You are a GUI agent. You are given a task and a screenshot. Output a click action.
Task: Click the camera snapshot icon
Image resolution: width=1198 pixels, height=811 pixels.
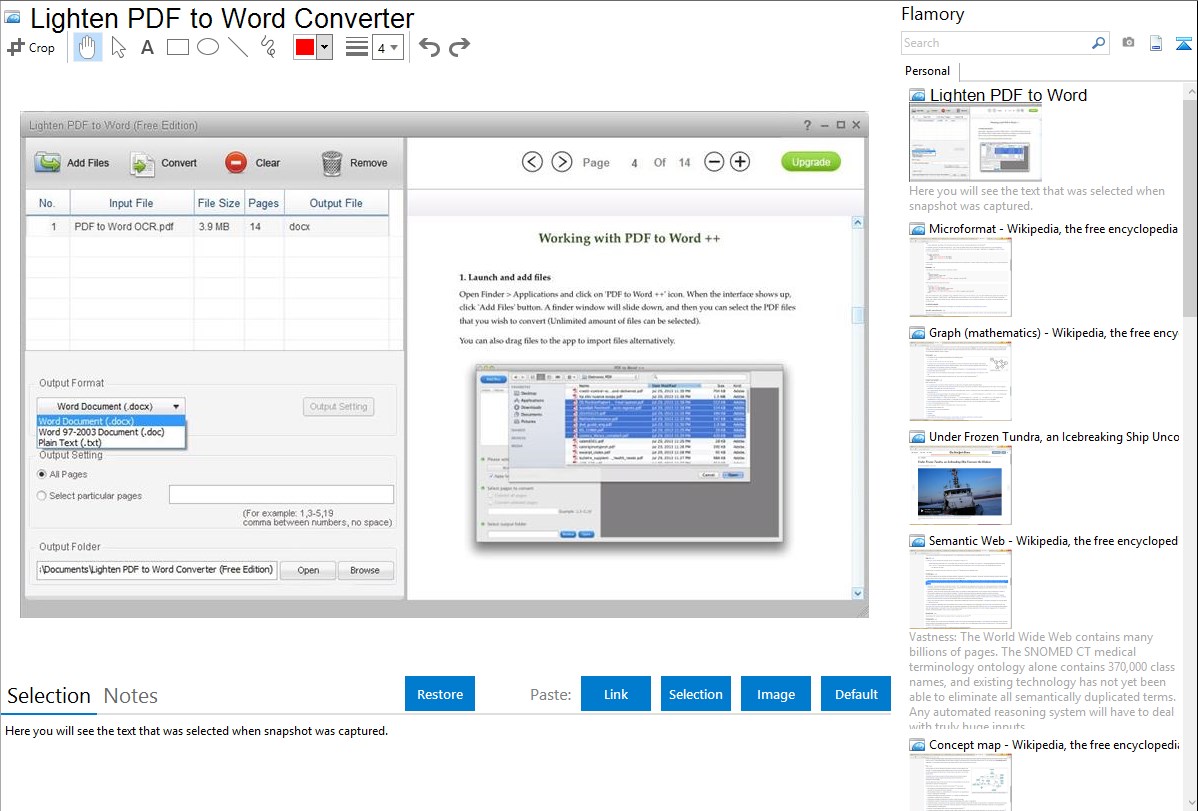click(1128, 43)
